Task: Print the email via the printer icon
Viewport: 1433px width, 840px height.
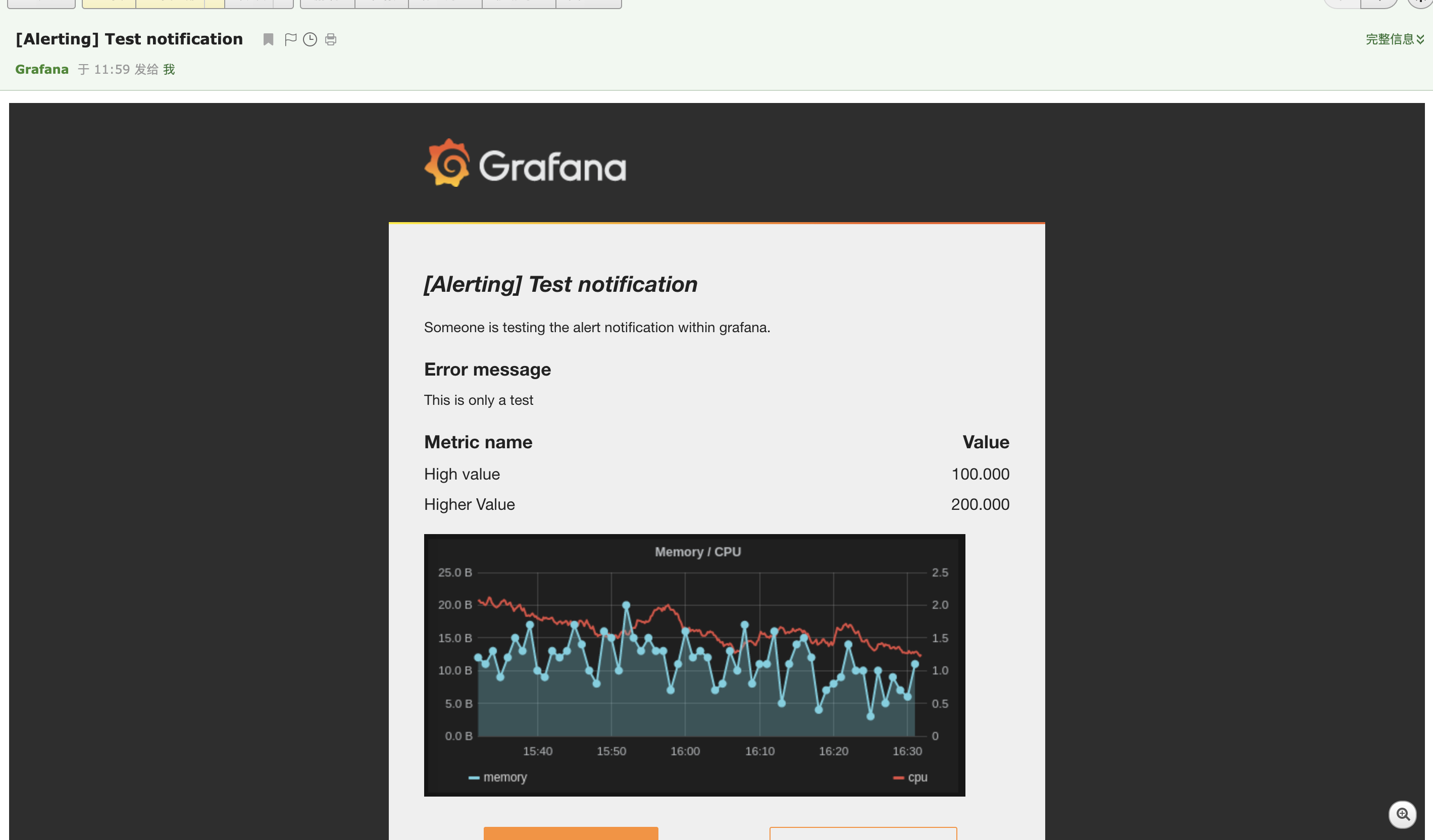Action: [x=330, y=39]
